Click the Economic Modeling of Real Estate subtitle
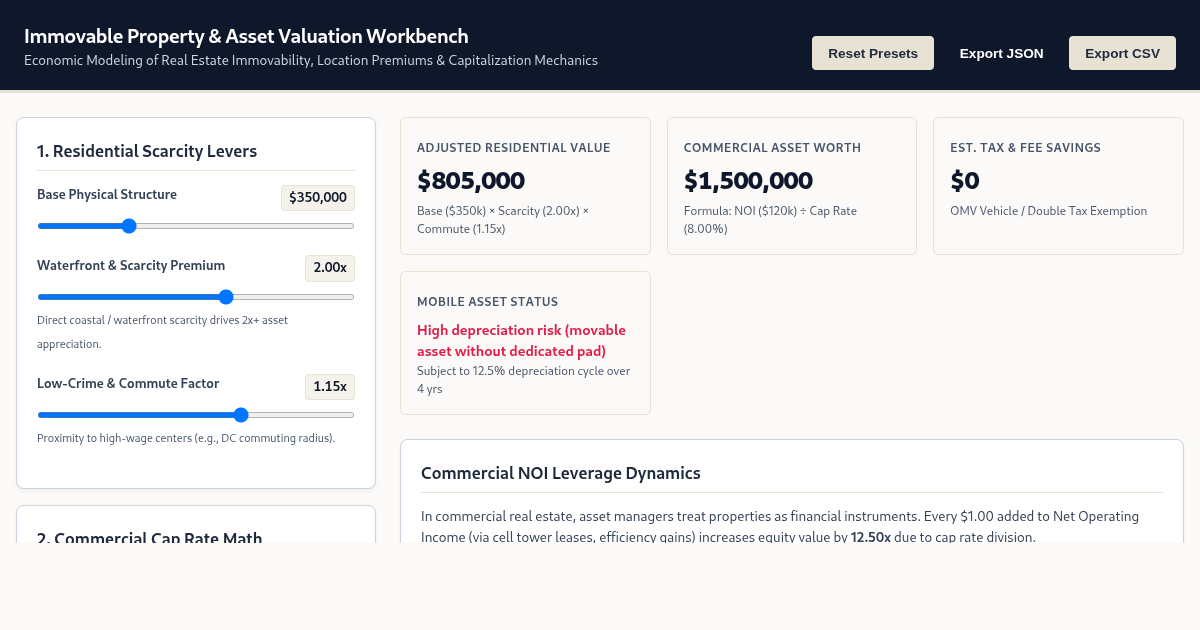The image size is (1200, 630). (311, 60)
